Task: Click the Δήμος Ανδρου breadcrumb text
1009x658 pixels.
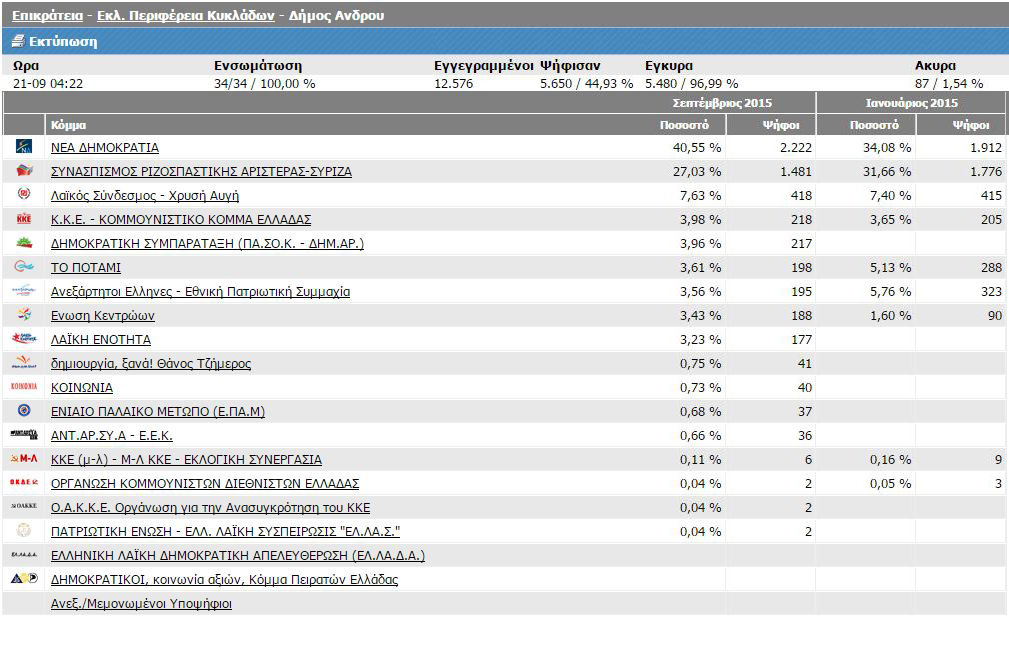Action: coord(337,15)
